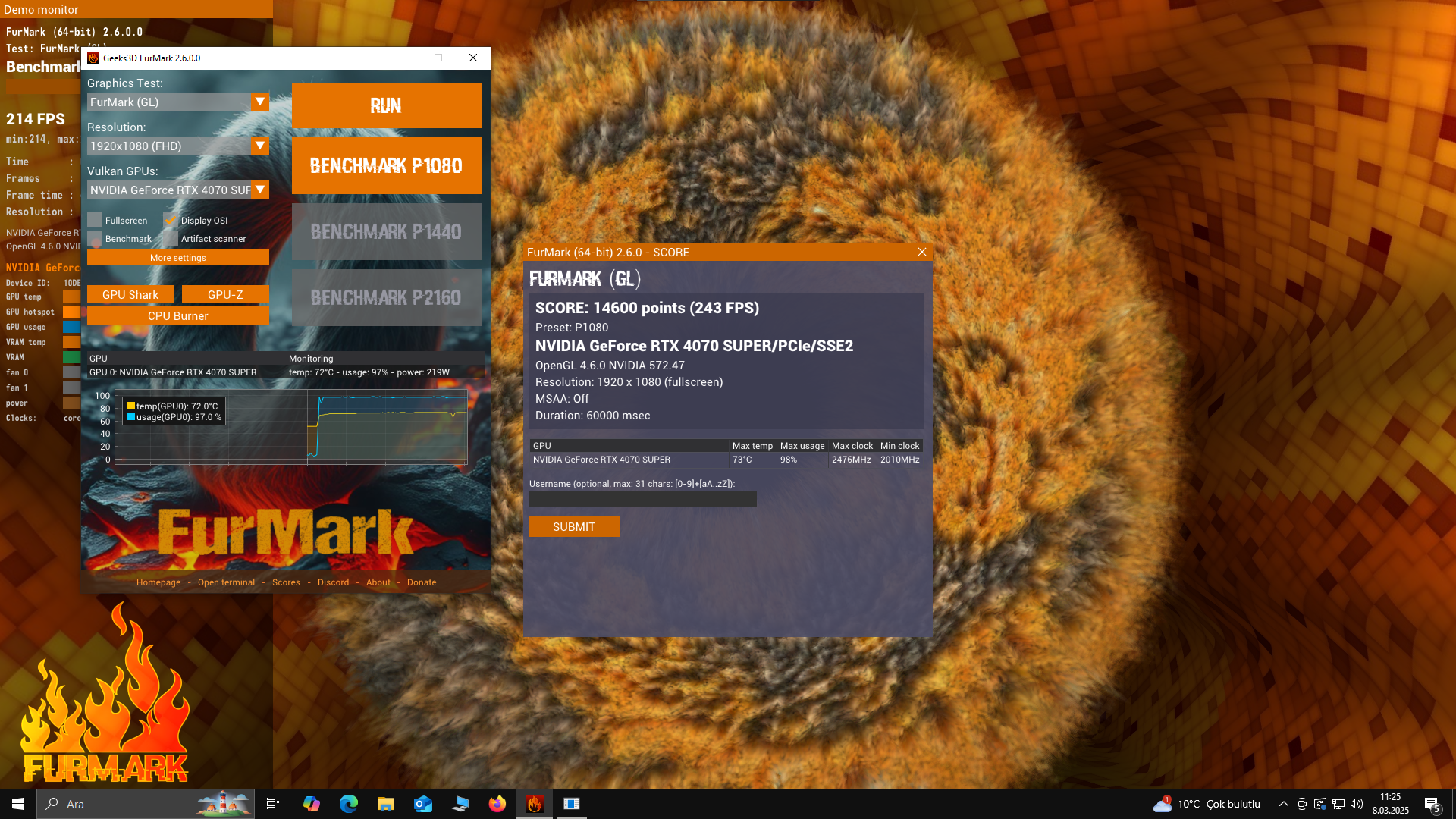Enable the Fullscreen checkbox

tap(95, 221)
